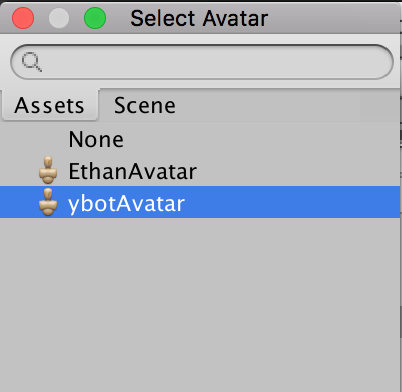Click empty tab strip beside Scene tab
The width and height of the screenshot is (402, 392).
293,105
